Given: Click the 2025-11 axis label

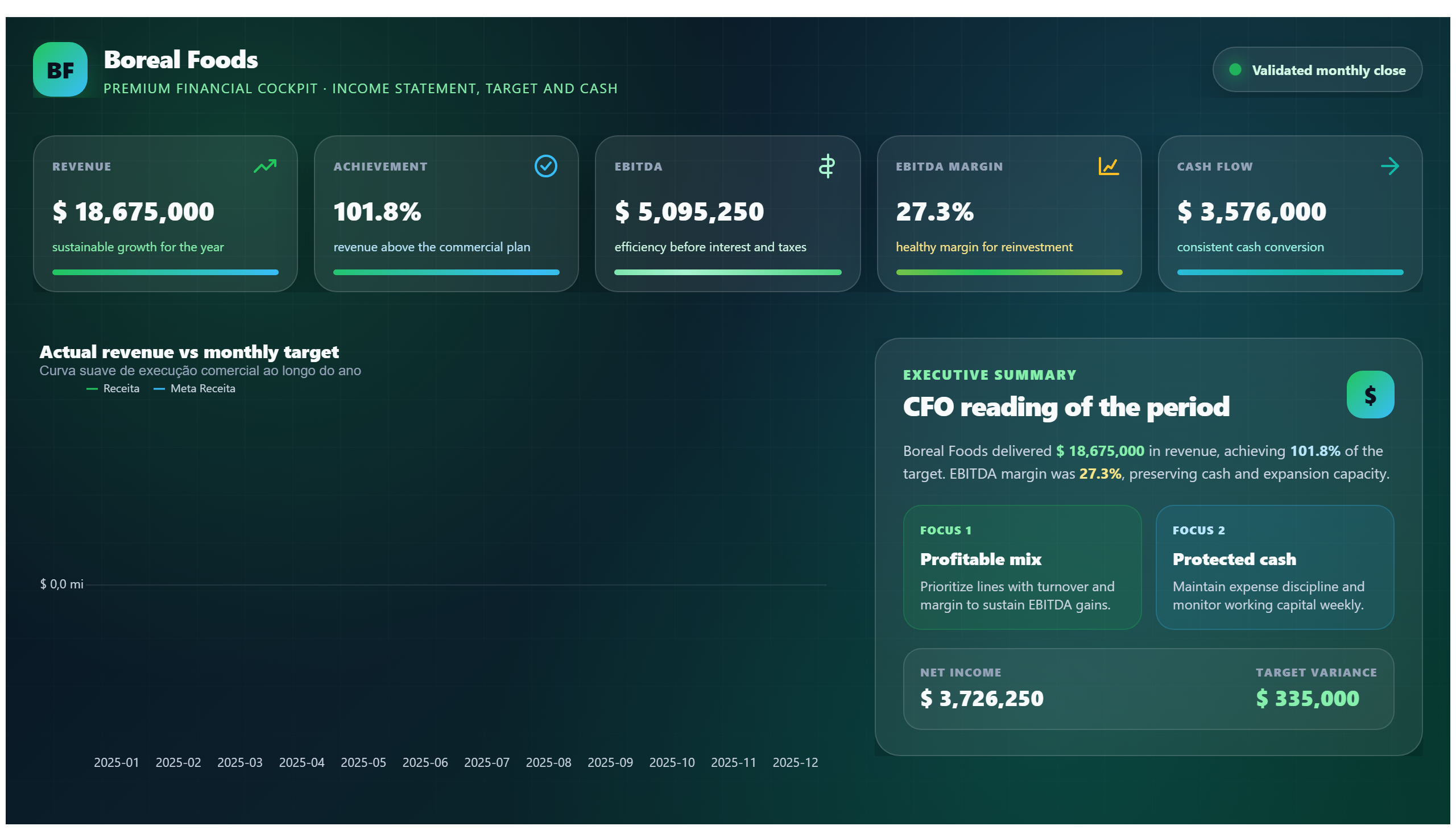Looking at the screenshot, I should [734, 762].
